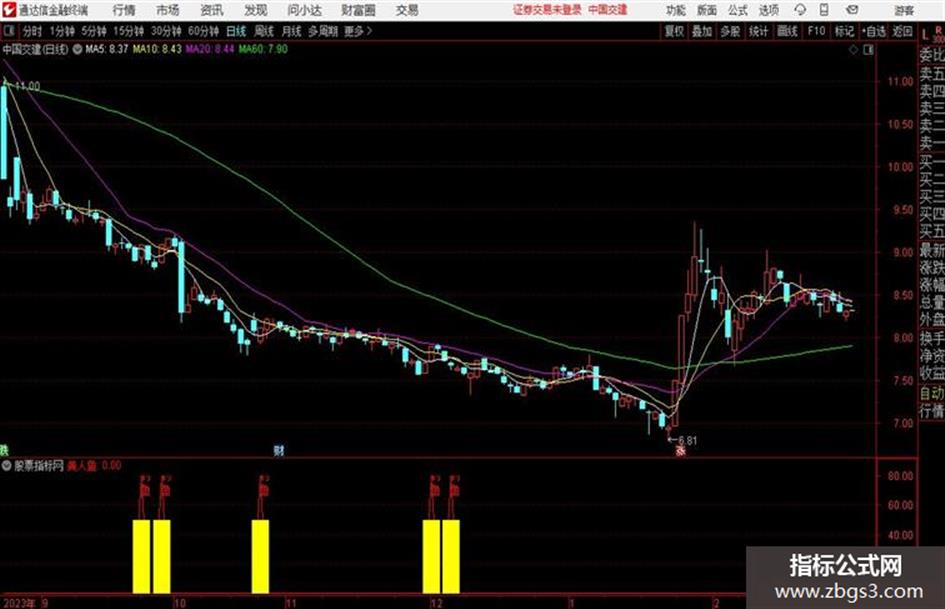Open the 选项 menu
Image resolution: width=945 pixels, height=609 pixels.
tap(768, 10)
